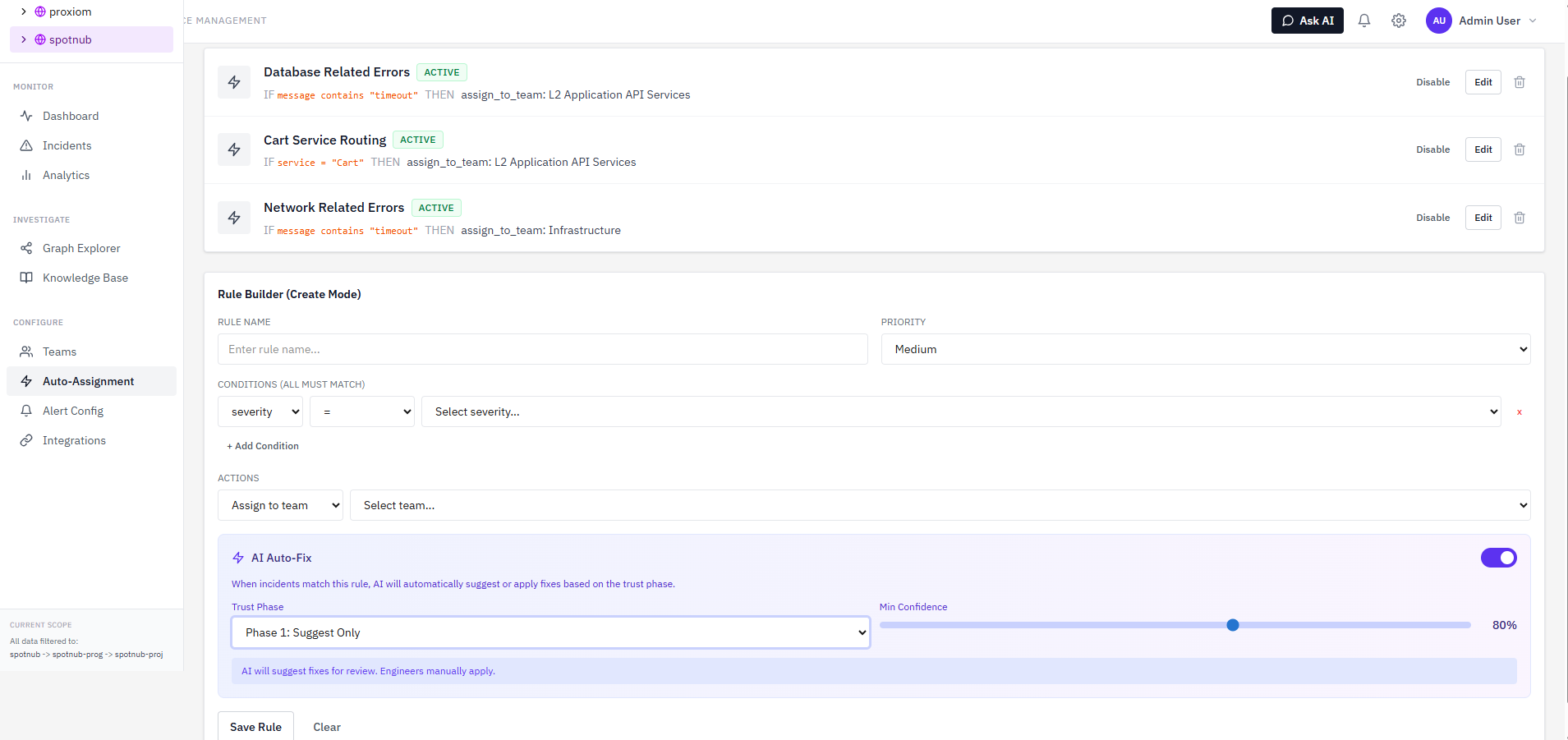This screenshot has height=740, width=1568.
Task: Open settings via the gear icon
Action: [x=1399, y=21]
